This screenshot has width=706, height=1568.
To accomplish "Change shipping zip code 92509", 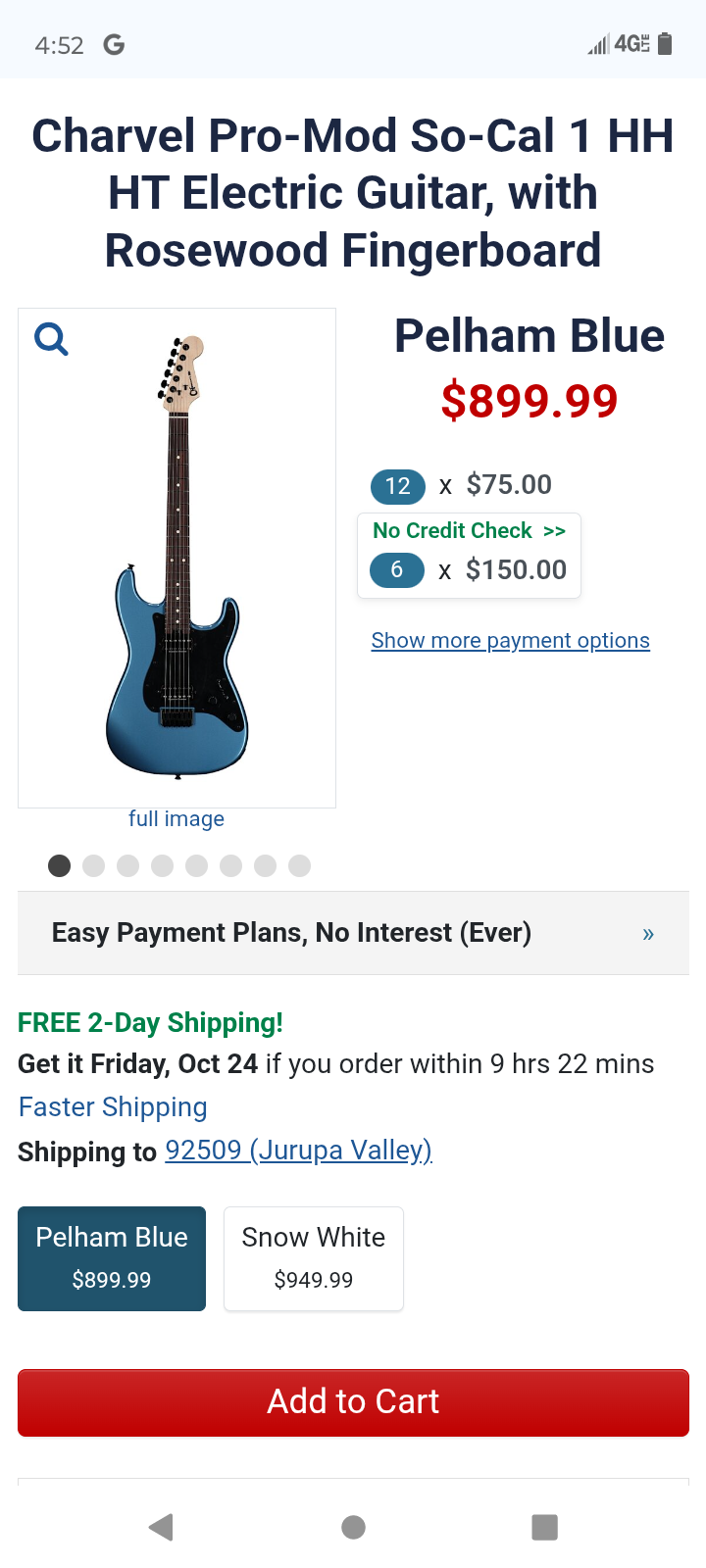I will pos(298,1151).
